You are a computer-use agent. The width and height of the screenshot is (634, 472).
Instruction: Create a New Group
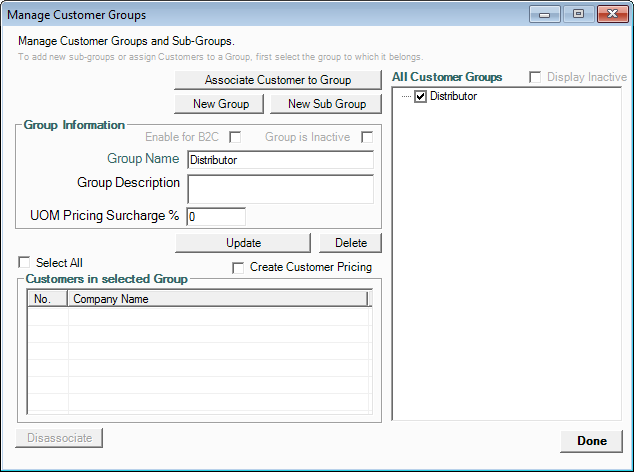click(219, 104)
